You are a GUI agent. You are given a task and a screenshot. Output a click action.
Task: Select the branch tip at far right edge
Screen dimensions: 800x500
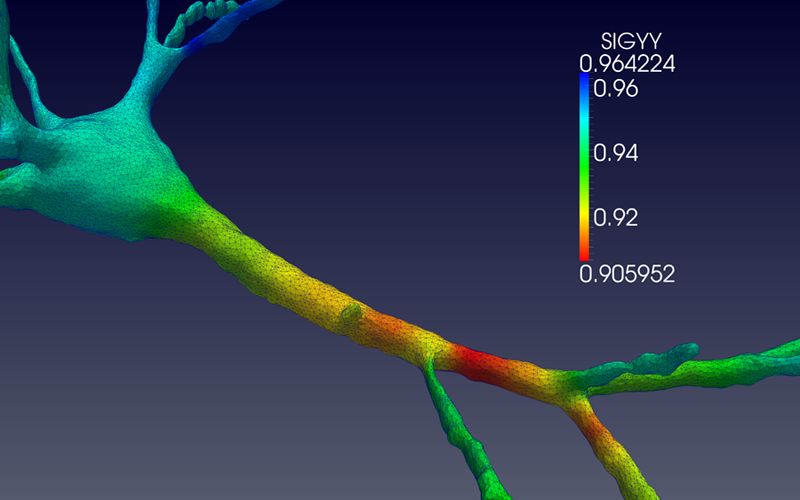tap(785, 351)
